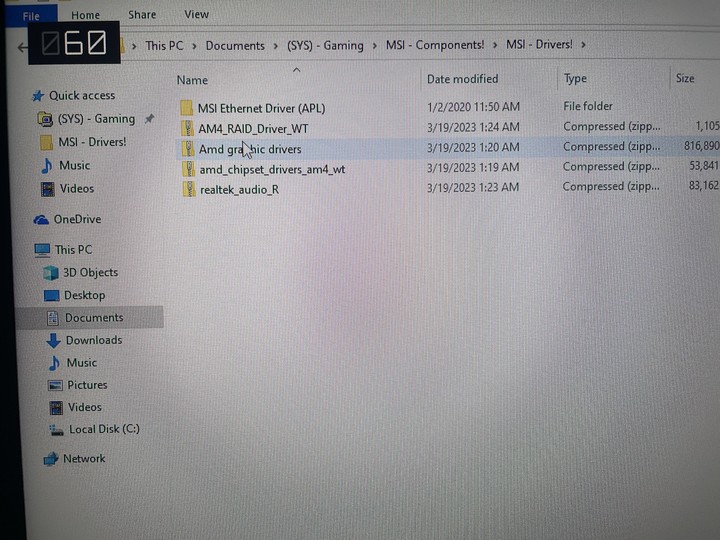Screen dimensions: 720x540
Task: Click the Documents page icon under This PC
Action: [53, 318]
